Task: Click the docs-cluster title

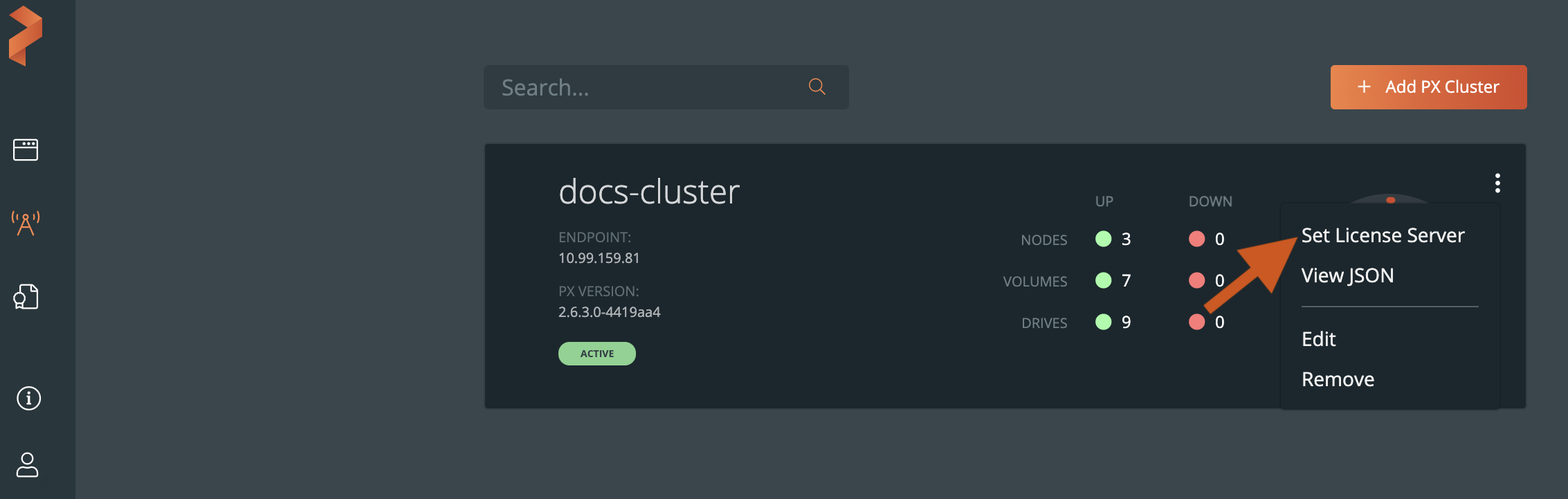Action: 649,192
